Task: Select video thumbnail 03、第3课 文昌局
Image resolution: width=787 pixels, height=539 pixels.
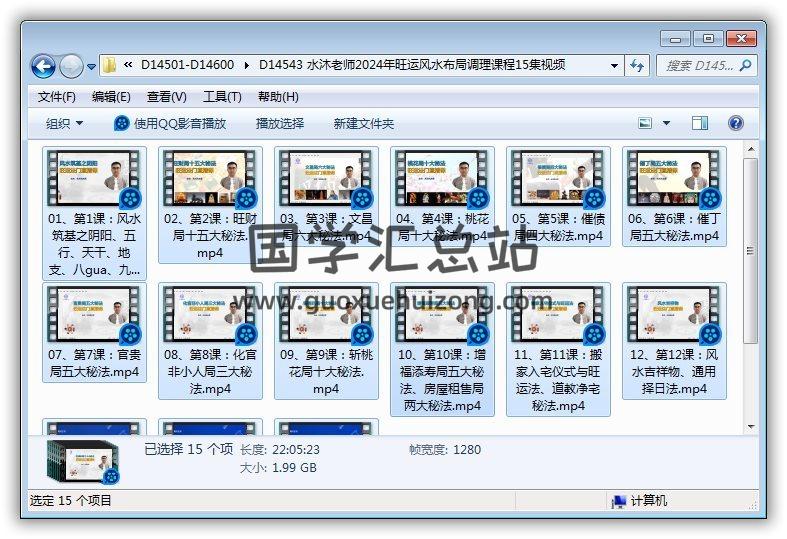Action: [x=326, y=178]
